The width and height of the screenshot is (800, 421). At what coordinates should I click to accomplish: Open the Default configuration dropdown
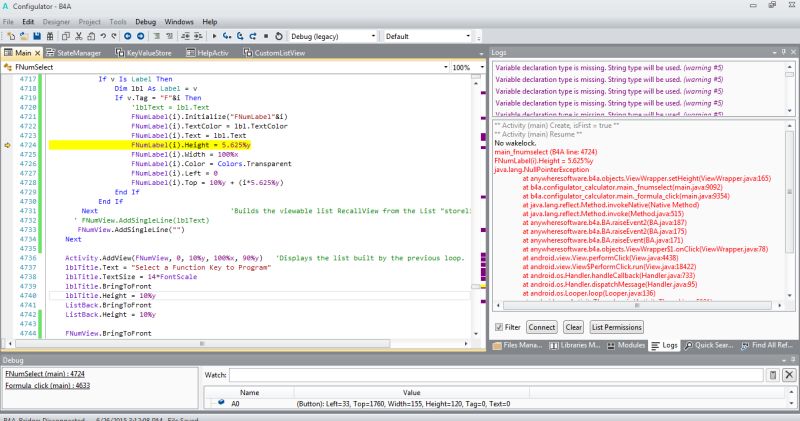click(x=466, y=36)
